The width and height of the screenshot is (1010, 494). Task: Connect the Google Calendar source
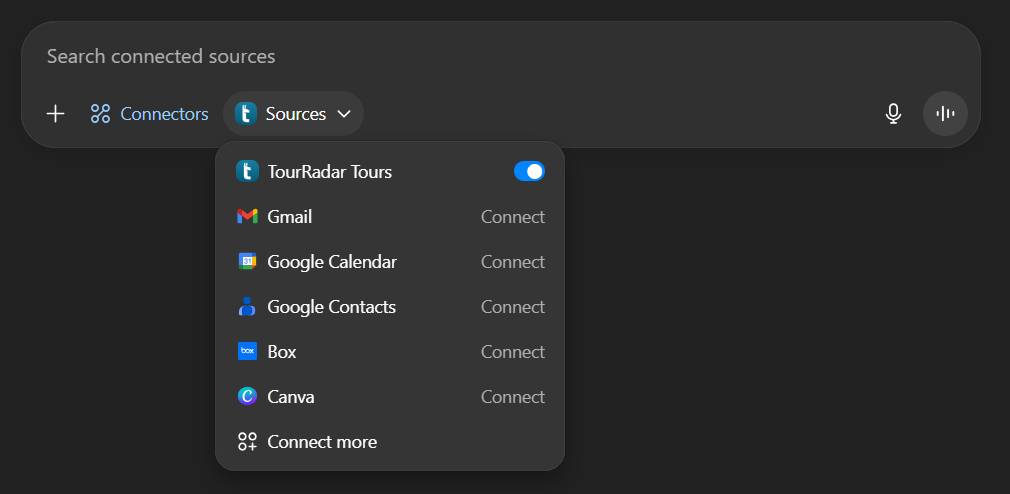512,262
